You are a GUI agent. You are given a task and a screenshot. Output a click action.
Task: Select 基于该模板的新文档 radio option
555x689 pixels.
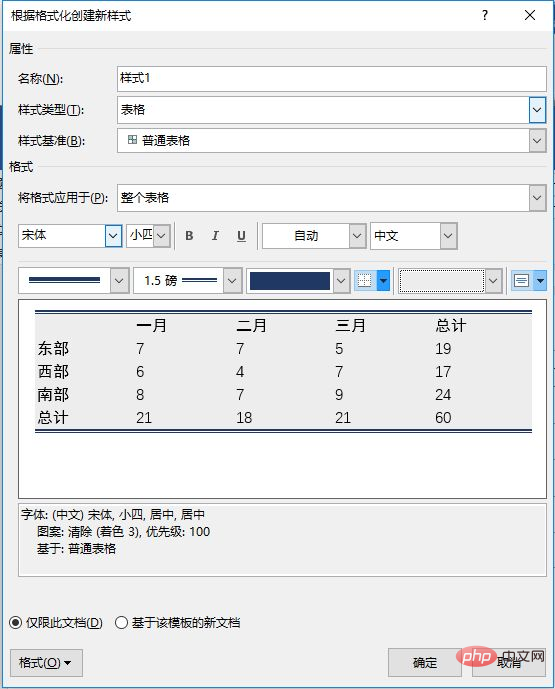tap(177, 623)
